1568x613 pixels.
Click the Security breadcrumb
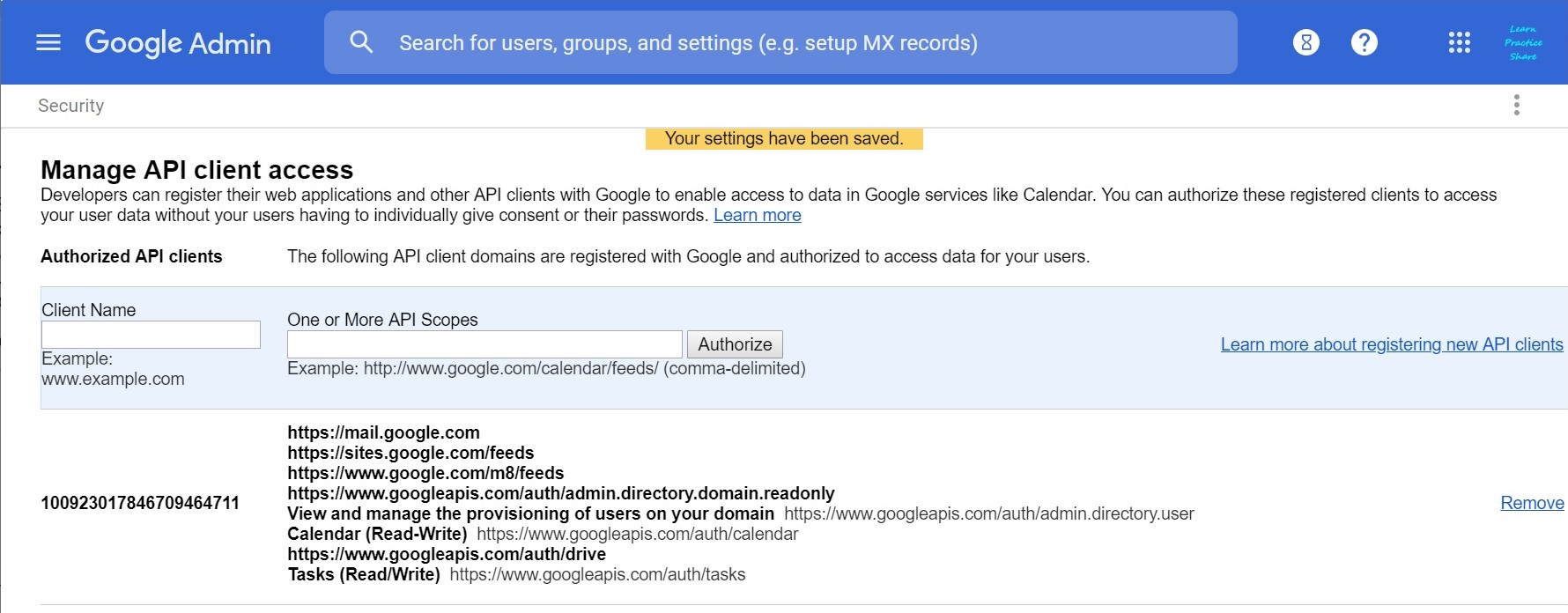pyautogui.click(x=70, y=106)
